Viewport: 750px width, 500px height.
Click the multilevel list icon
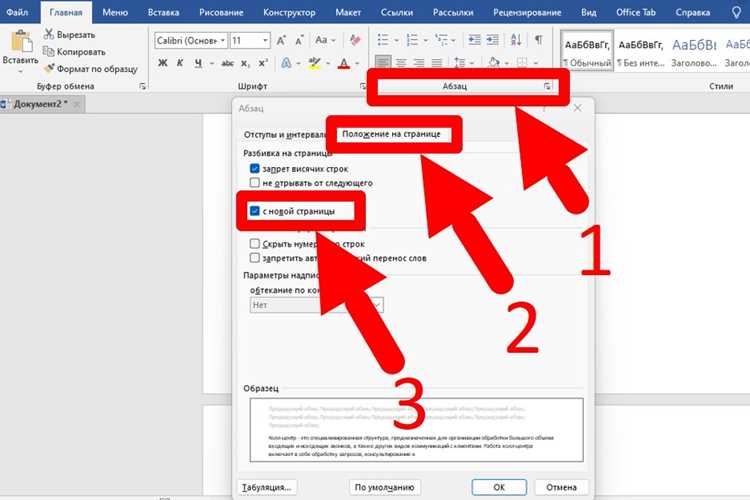pos(441,40)
